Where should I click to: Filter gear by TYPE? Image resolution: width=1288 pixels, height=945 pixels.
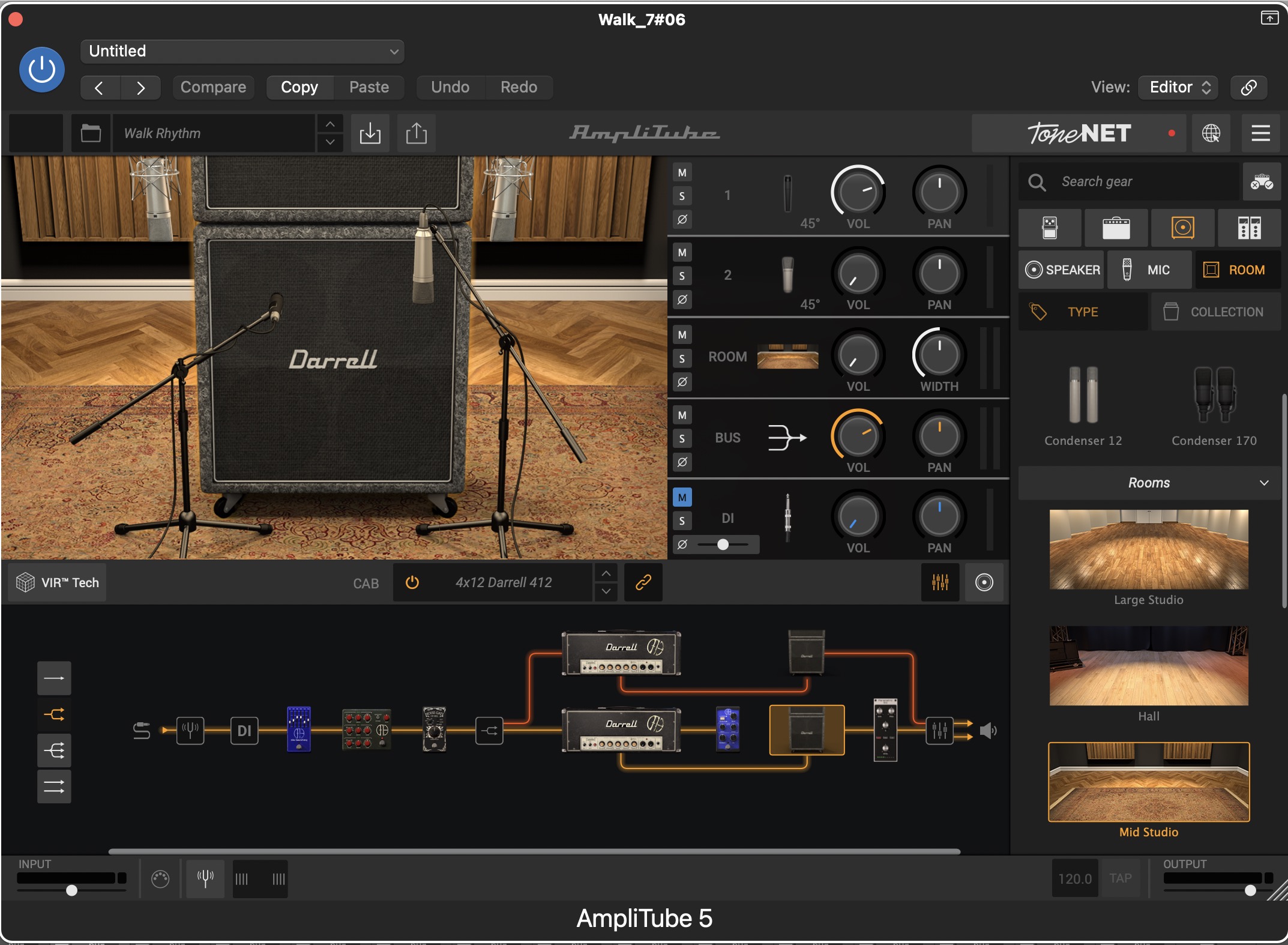1083,312
